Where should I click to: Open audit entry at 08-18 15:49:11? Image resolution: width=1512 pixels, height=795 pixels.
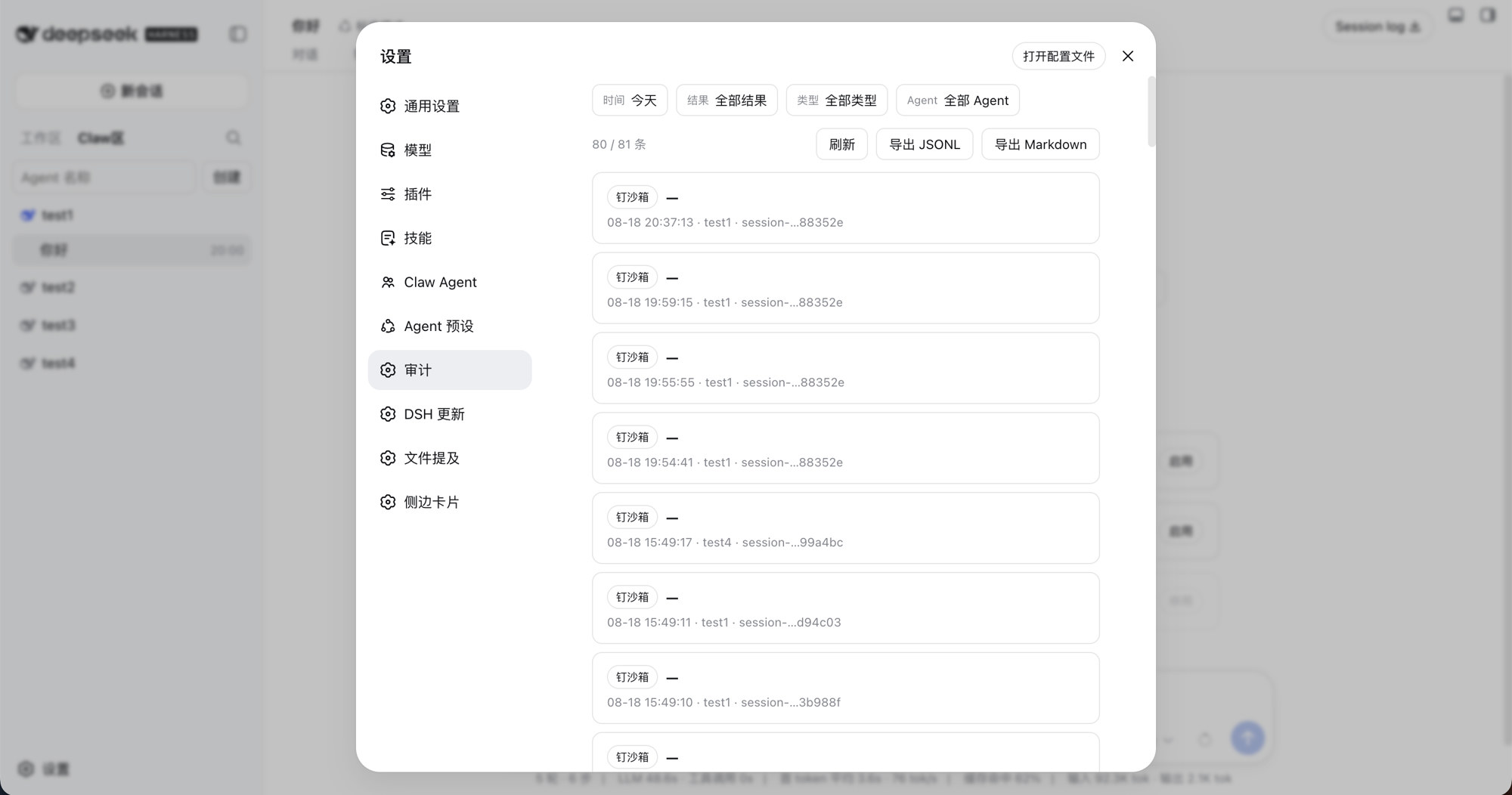[x=845, y=608]
